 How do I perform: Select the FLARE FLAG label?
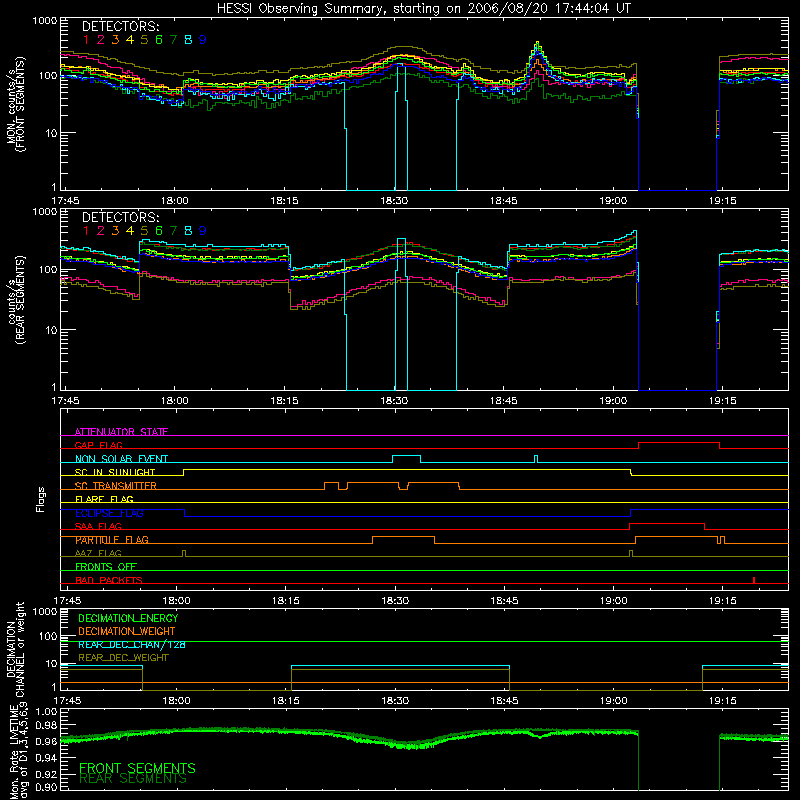point(104,499)
